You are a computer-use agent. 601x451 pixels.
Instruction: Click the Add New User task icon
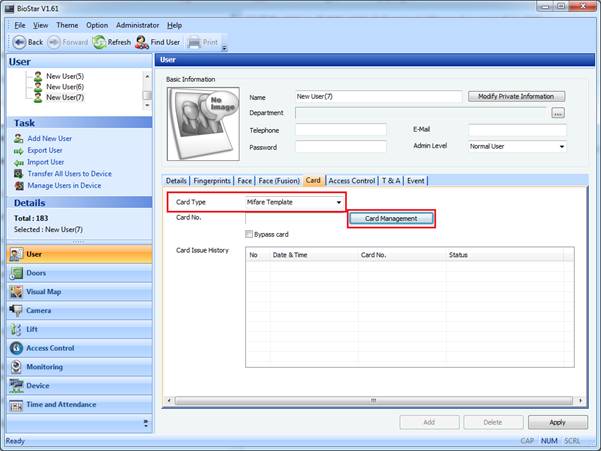point(18,138)
